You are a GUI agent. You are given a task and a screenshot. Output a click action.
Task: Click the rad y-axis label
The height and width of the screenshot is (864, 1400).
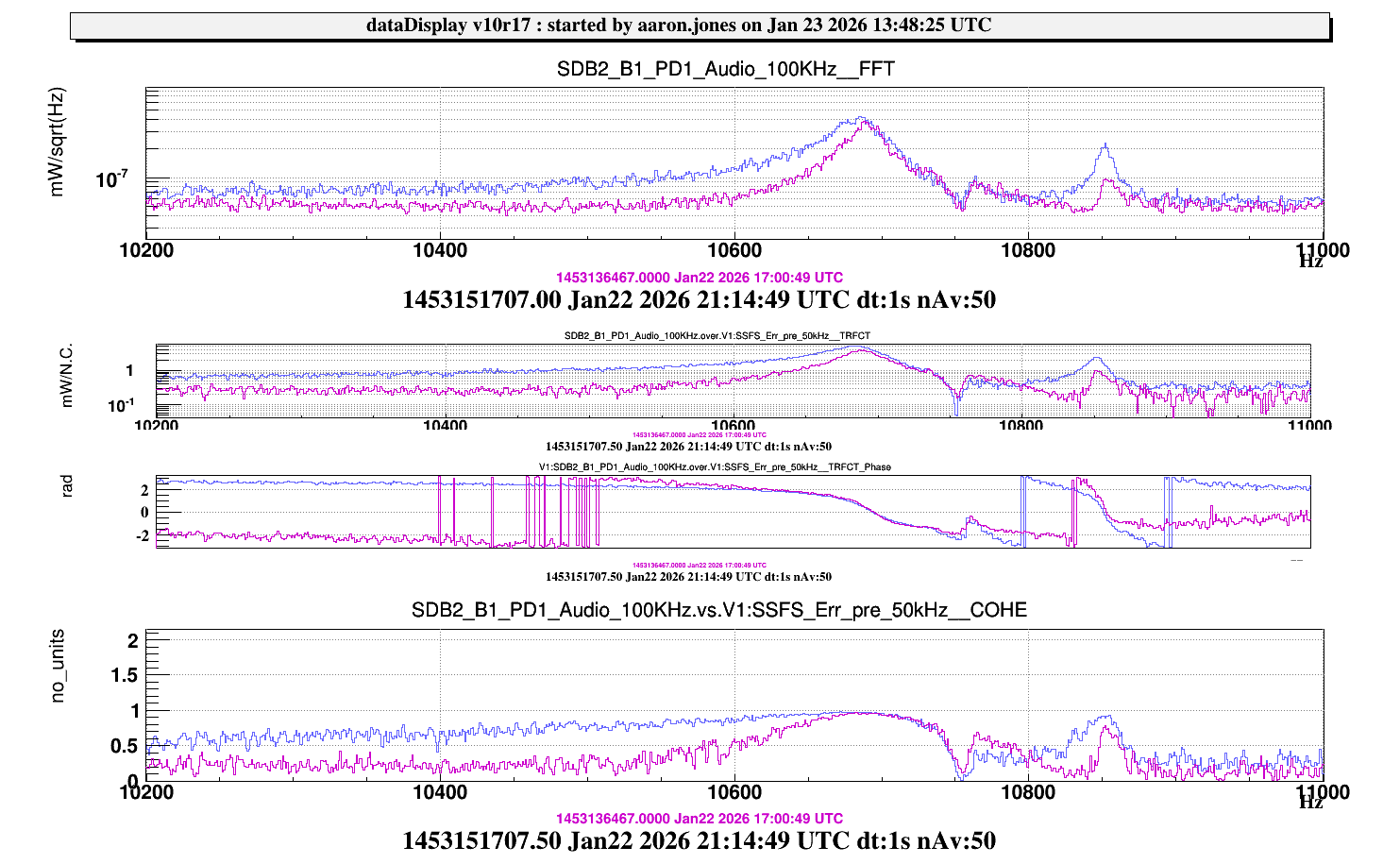66,486
